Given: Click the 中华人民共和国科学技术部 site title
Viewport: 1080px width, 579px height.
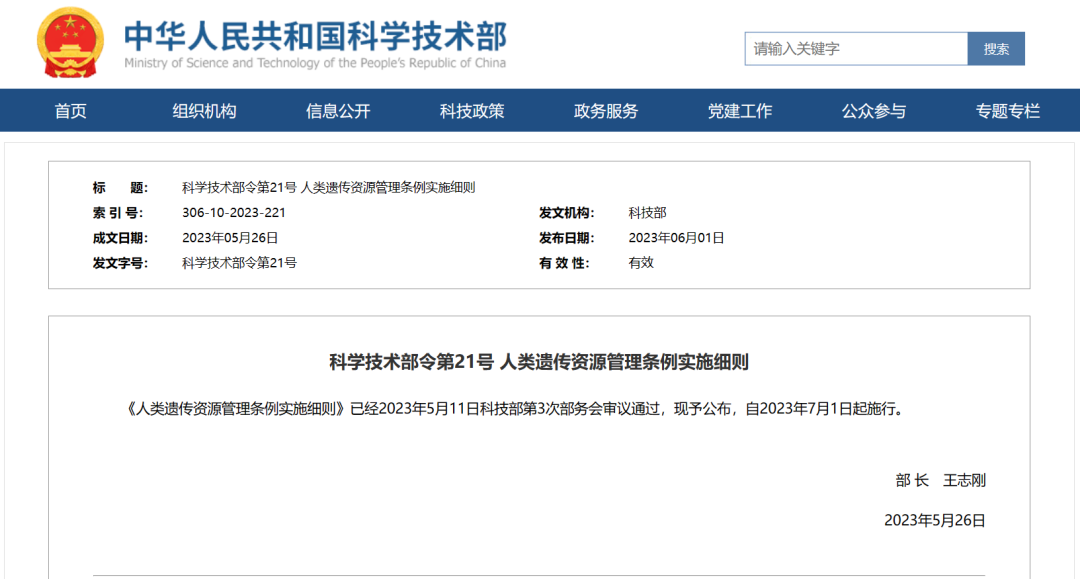Looking at the screenshot, I should click(315, 36).
